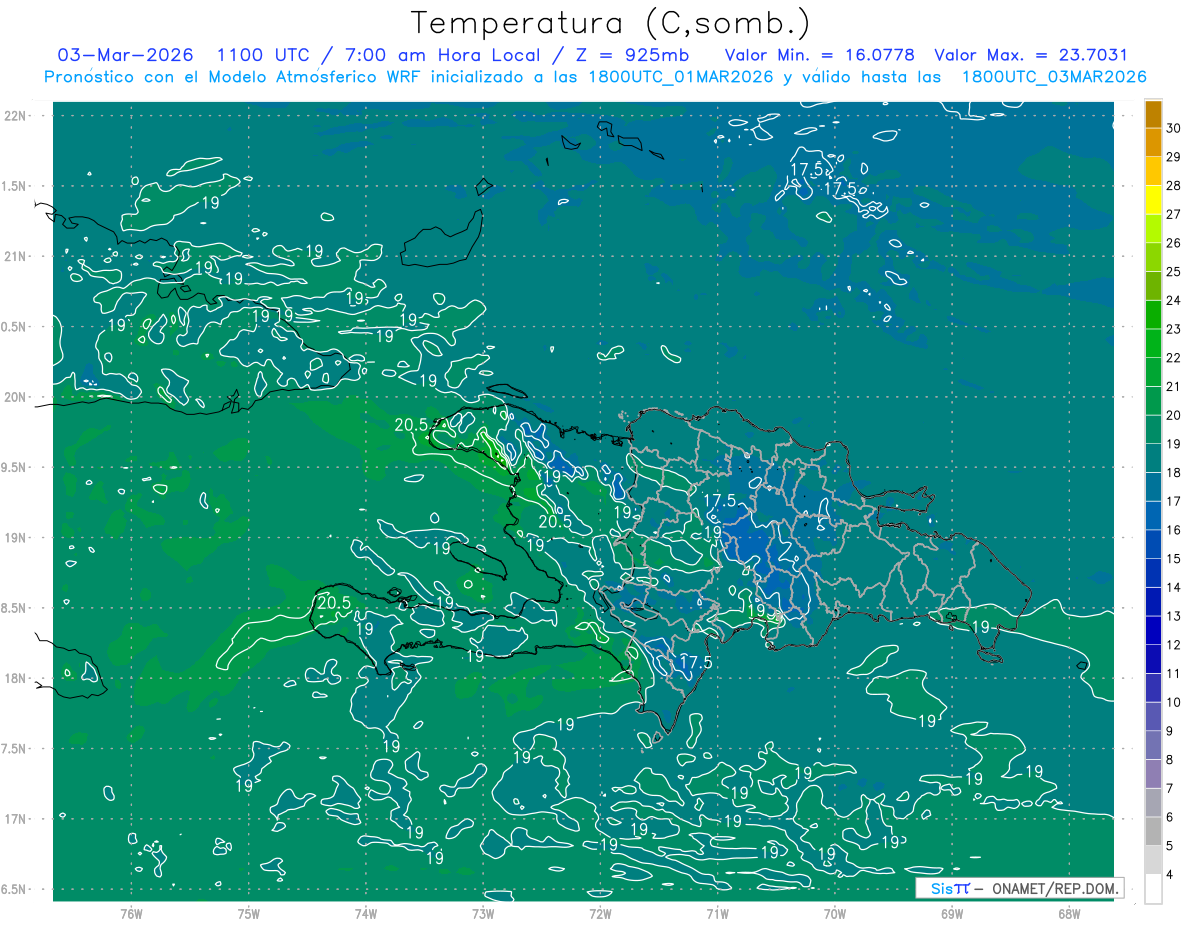Click legend value "13" on colour scale
Screen dimensions: 1200x927
pos(1174,616)
